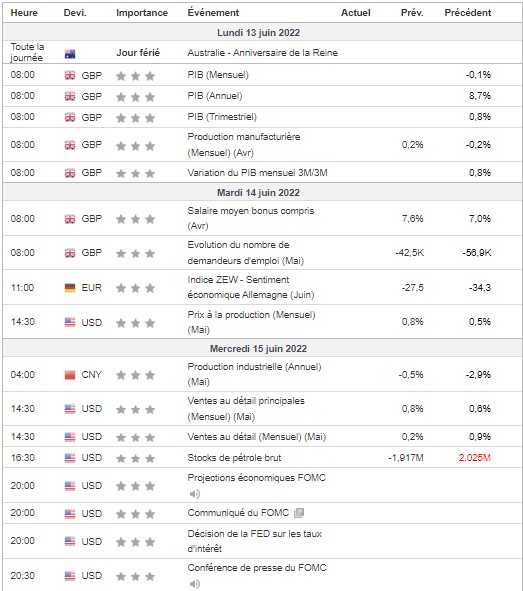Click the Chinese flag next to CNY
The image size is (523, 591).
pos(70,375)
